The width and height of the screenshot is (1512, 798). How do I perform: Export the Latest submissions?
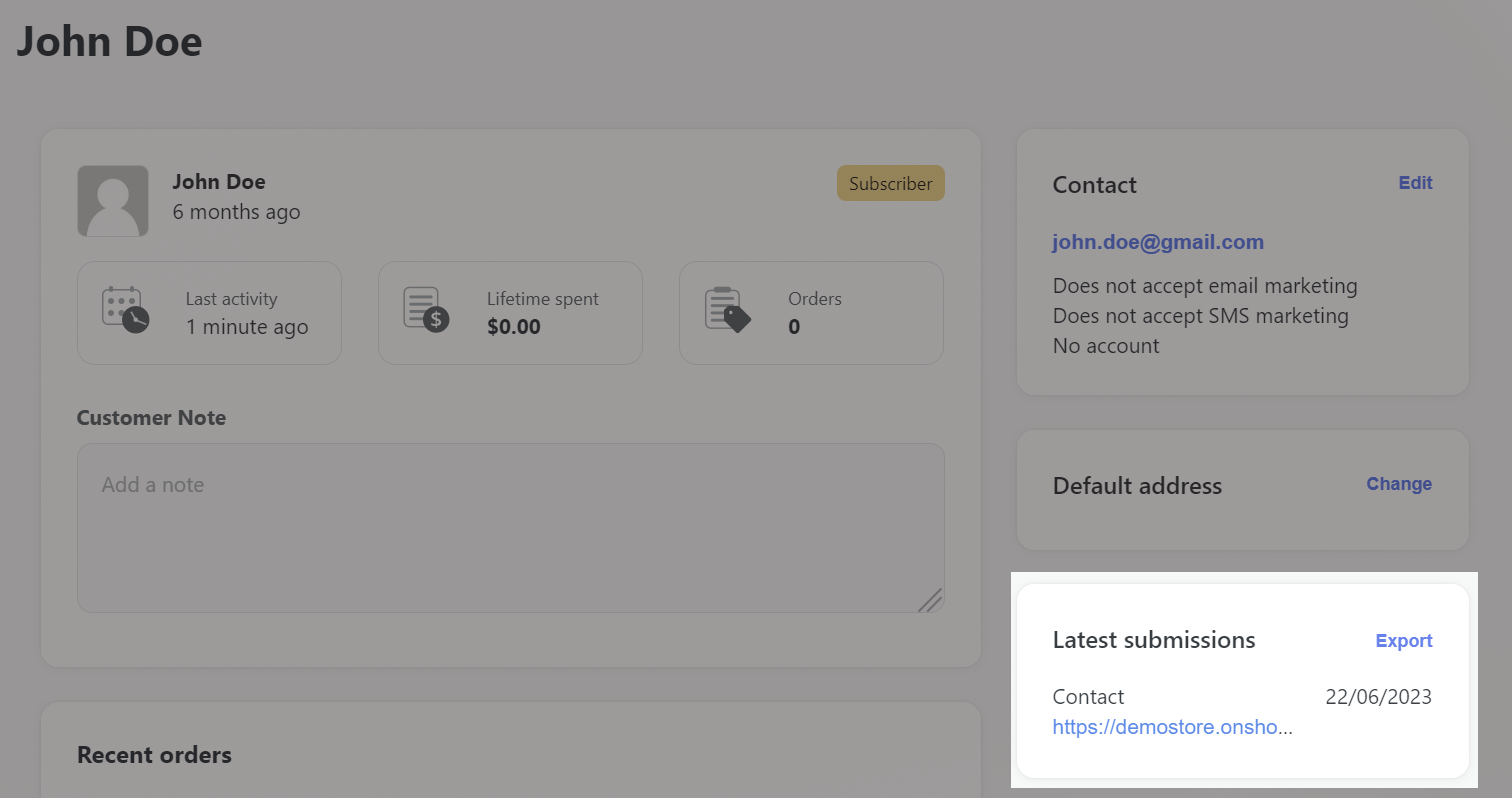pos(1404,641)
